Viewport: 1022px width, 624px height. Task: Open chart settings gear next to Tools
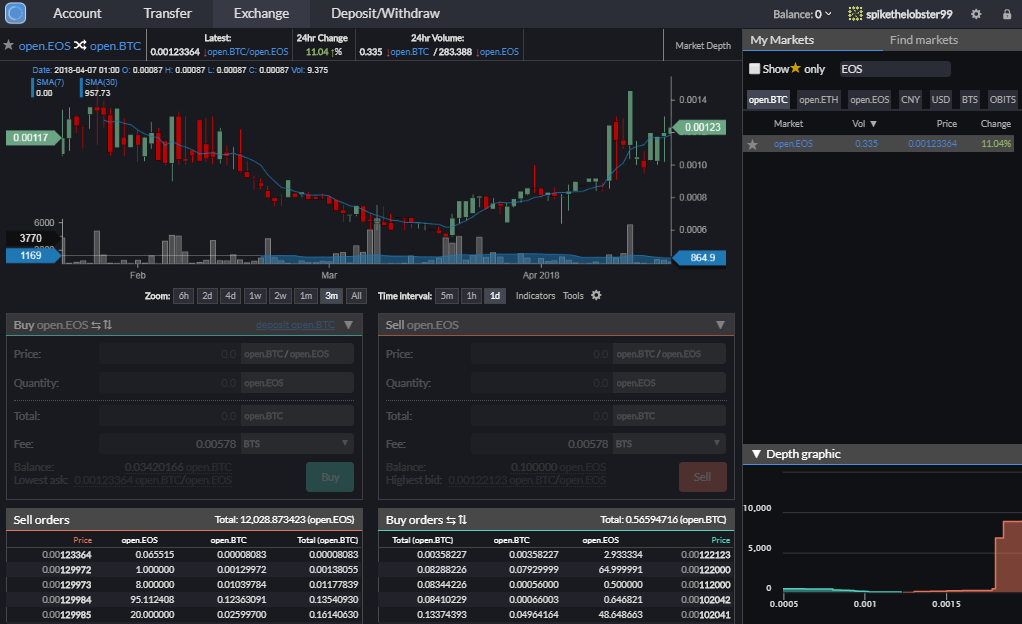(596, 295)
